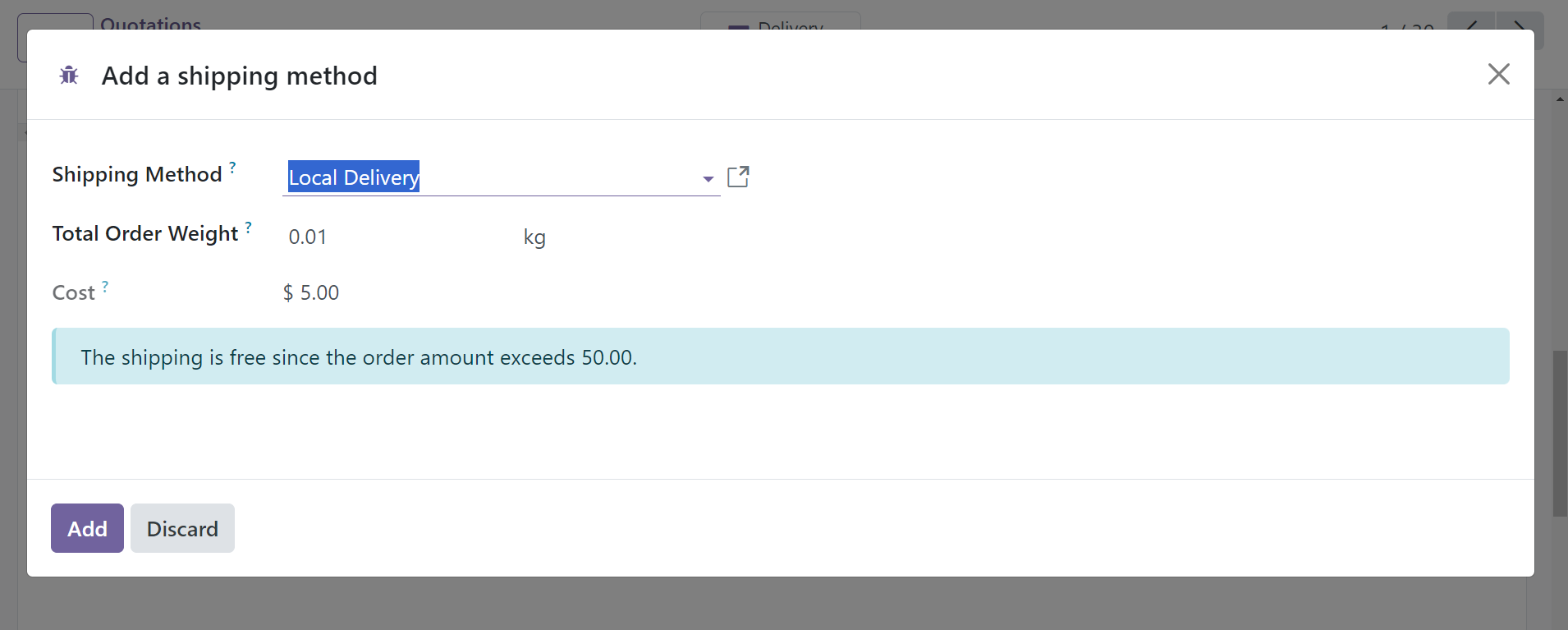Click the page scrollbar thumb

click(1560, 434)
